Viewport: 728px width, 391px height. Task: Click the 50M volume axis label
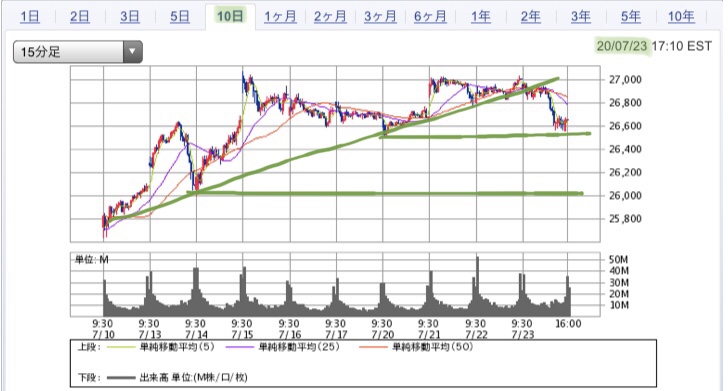[x=619, y=259]
